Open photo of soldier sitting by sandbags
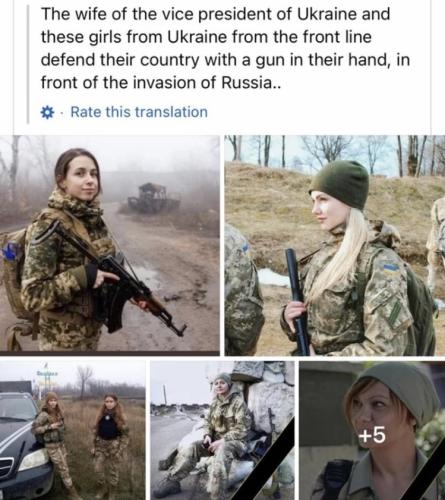 click(x=222, y=430)
